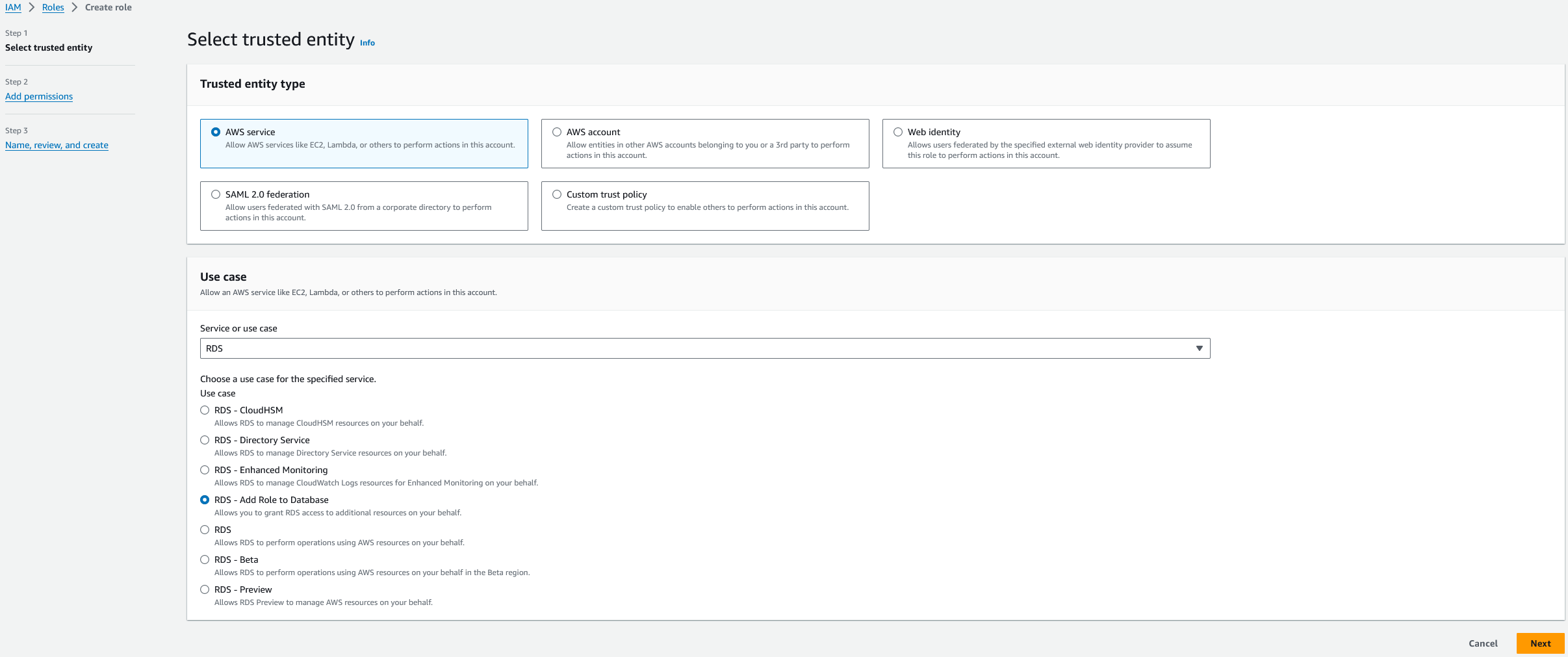Choose AWS account as trusted entity
Screen dimensions: 1568x657
pos(557,132)
